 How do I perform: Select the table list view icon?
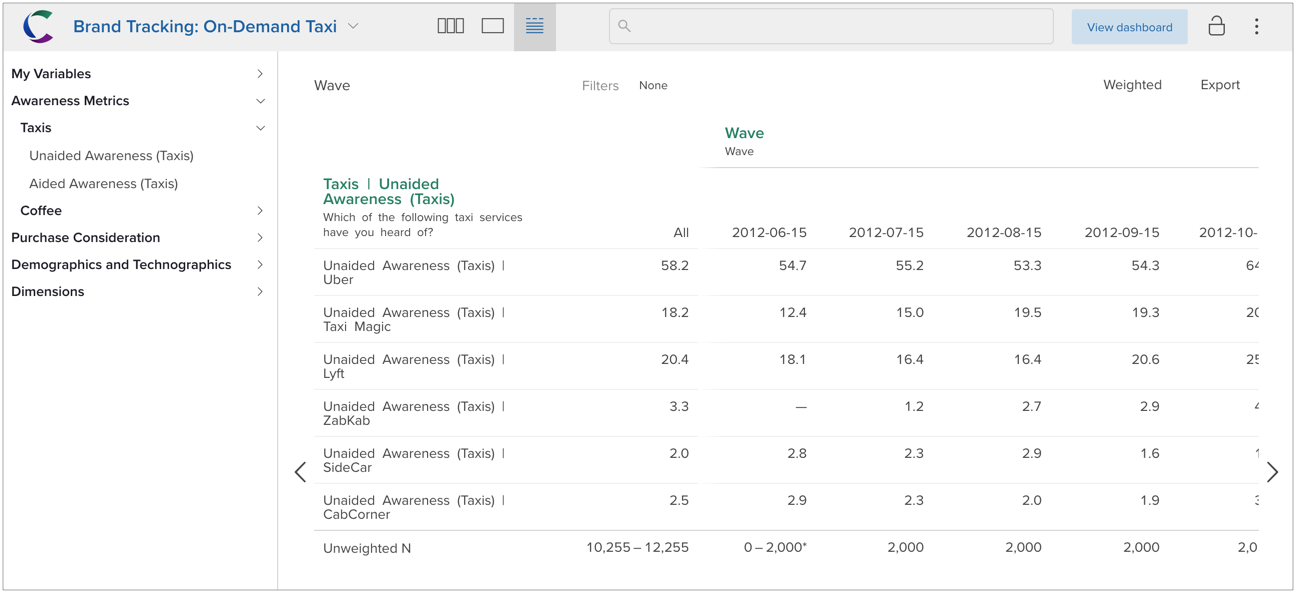pyautogui.click(x=535, y=26)
